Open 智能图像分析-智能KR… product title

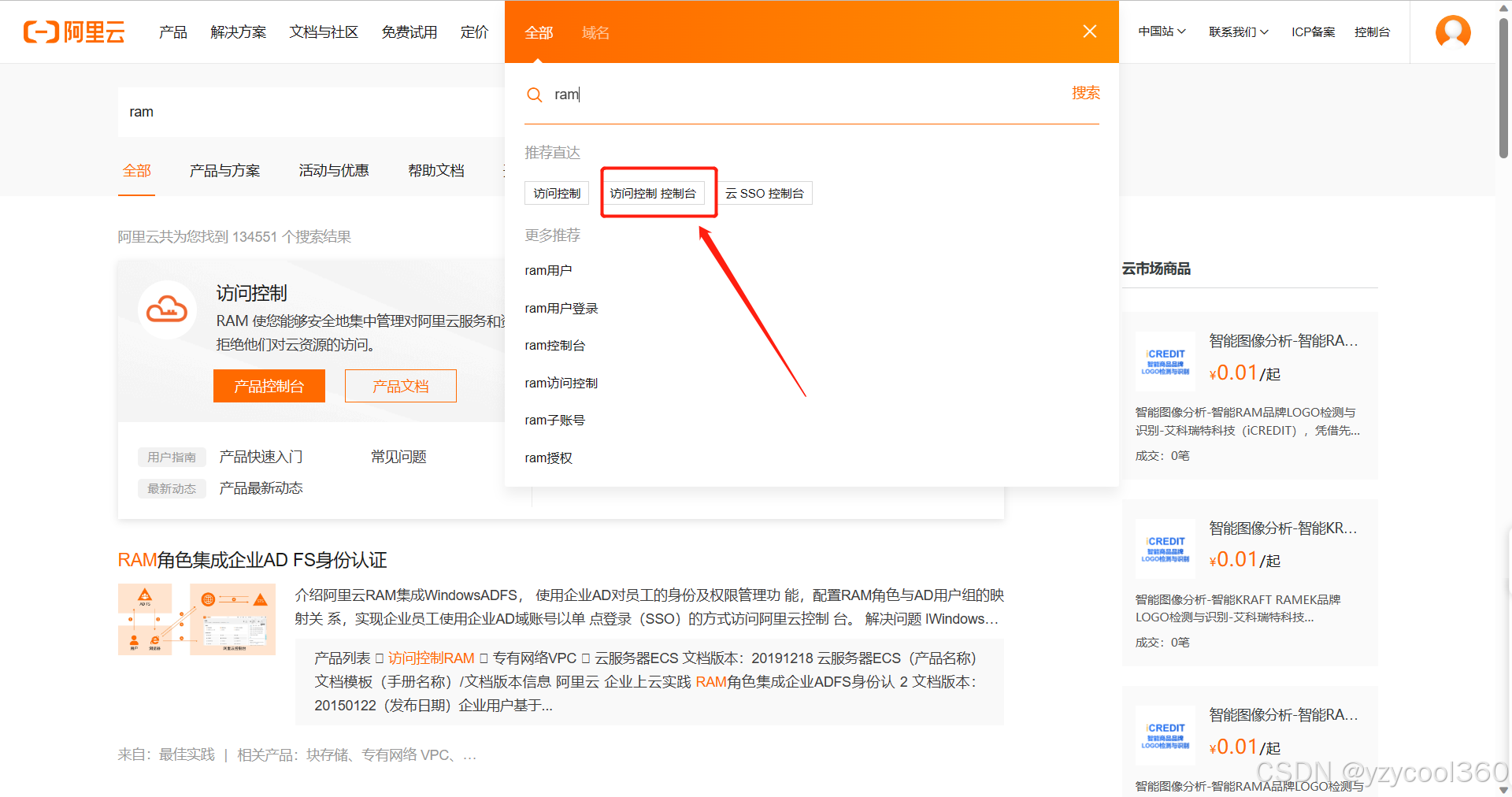1284,528
